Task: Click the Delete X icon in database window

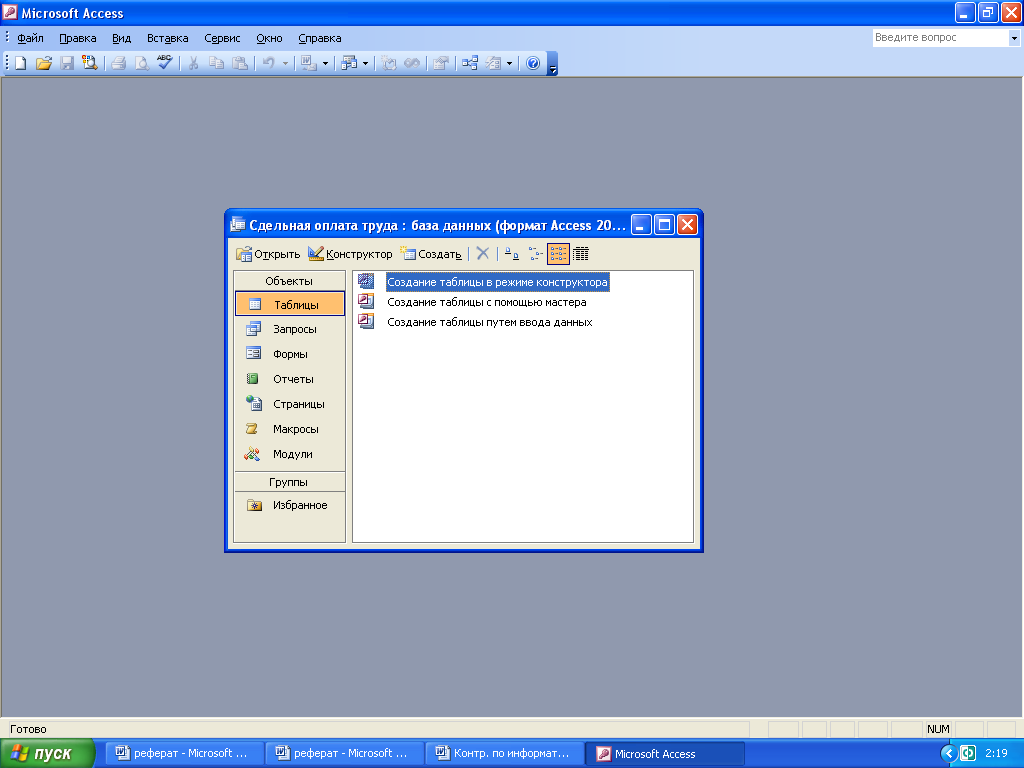Action: [483, 253]
